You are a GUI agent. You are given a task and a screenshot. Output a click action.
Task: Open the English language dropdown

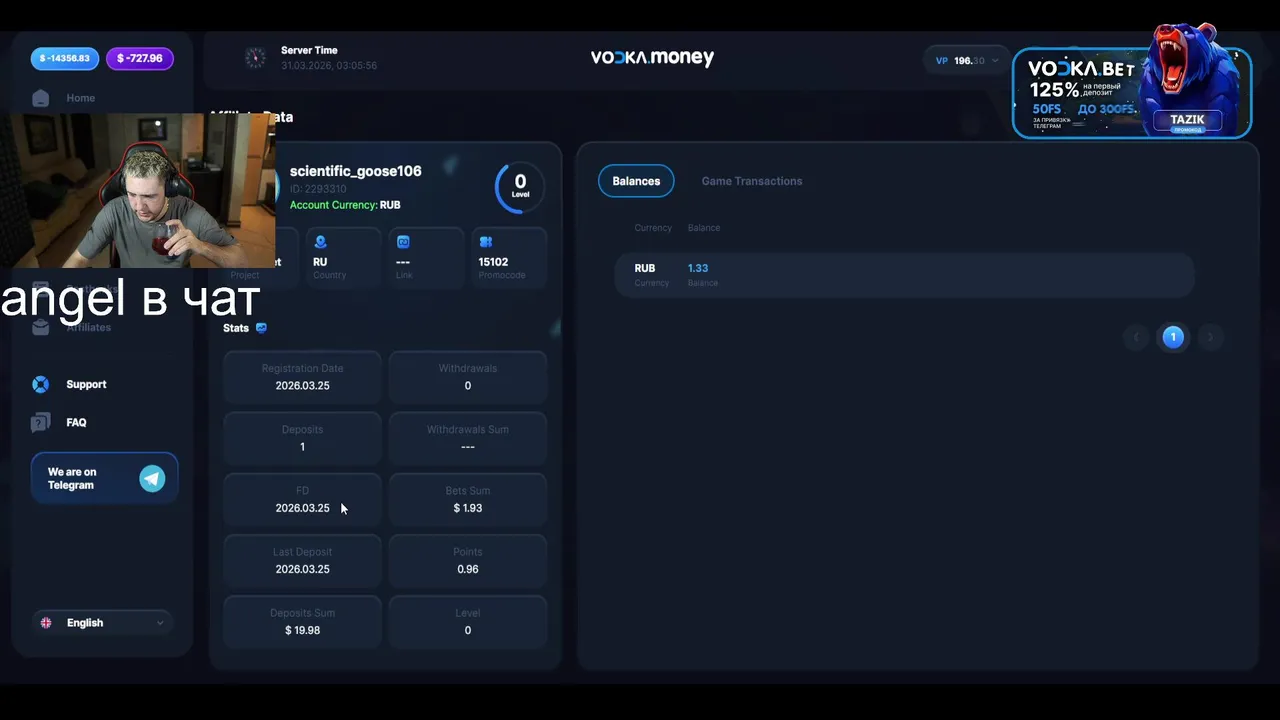point(101,623)
